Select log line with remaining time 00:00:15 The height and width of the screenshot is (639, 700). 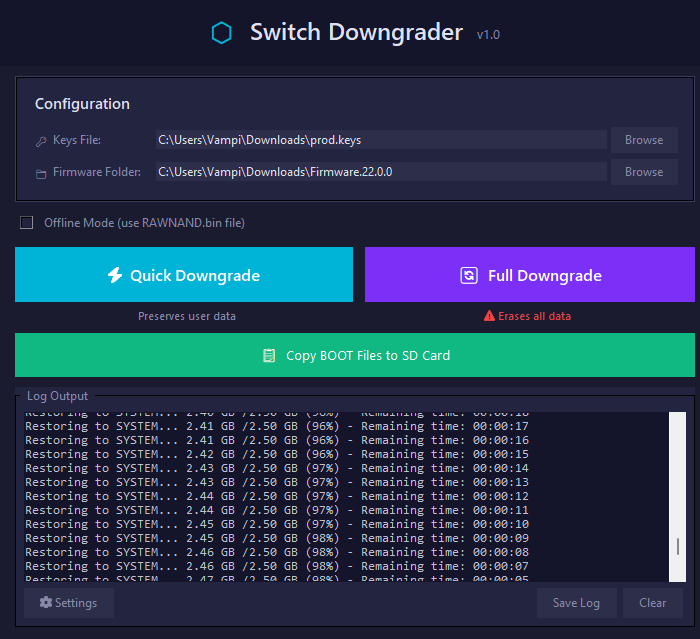pos(277,454)
